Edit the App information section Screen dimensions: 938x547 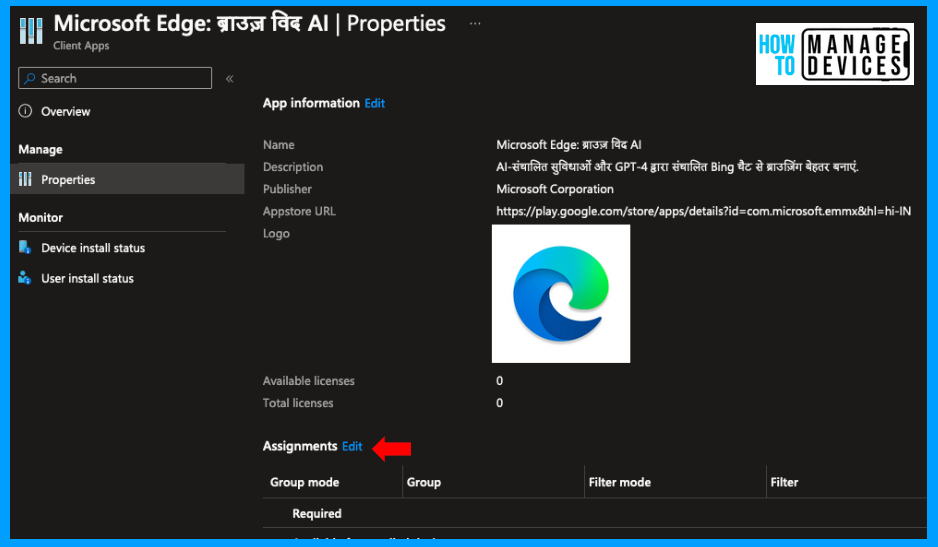(x=374, y=104)
